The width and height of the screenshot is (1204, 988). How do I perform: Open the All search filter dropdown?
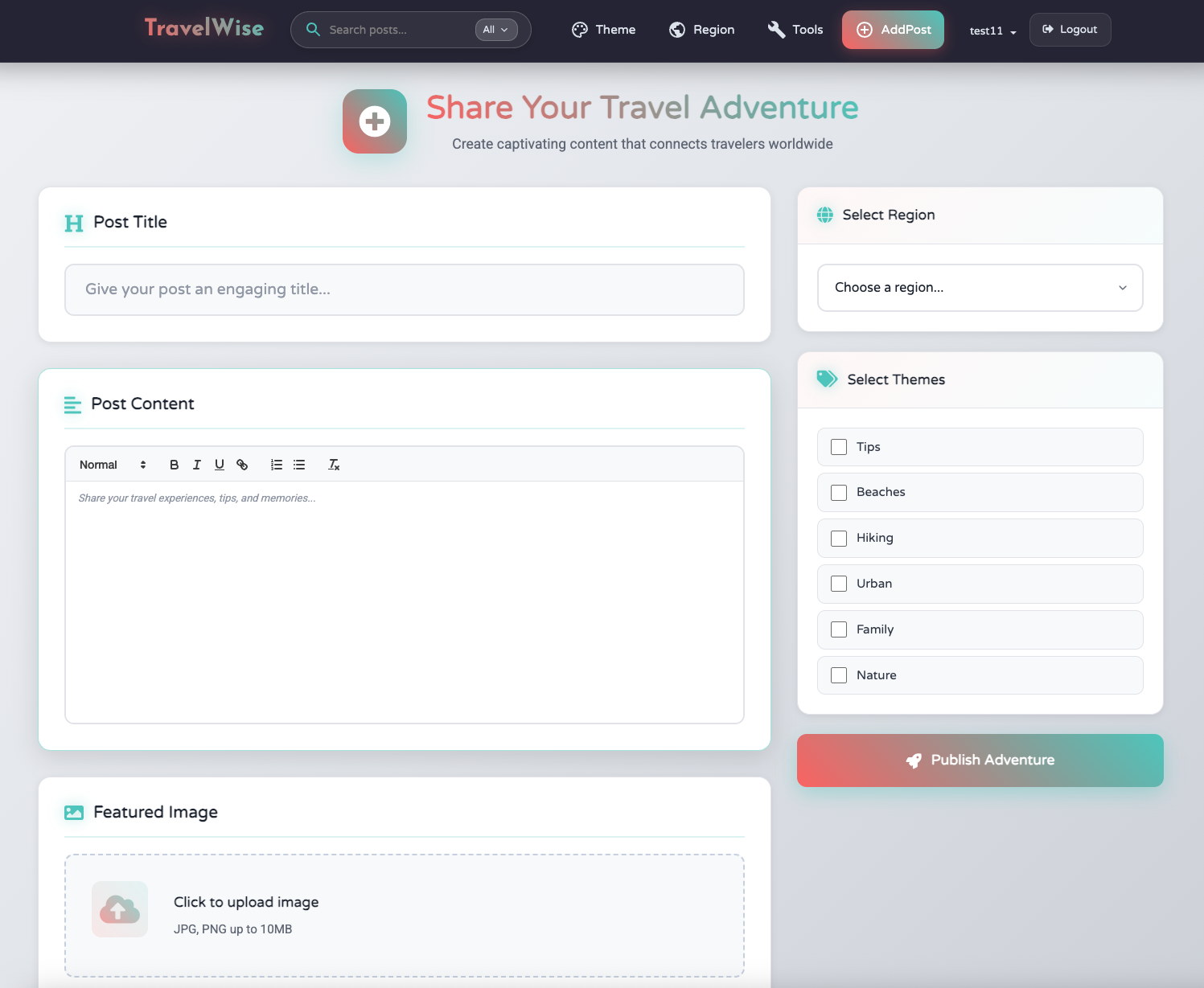pyautogui.click(x=495, y=30)
